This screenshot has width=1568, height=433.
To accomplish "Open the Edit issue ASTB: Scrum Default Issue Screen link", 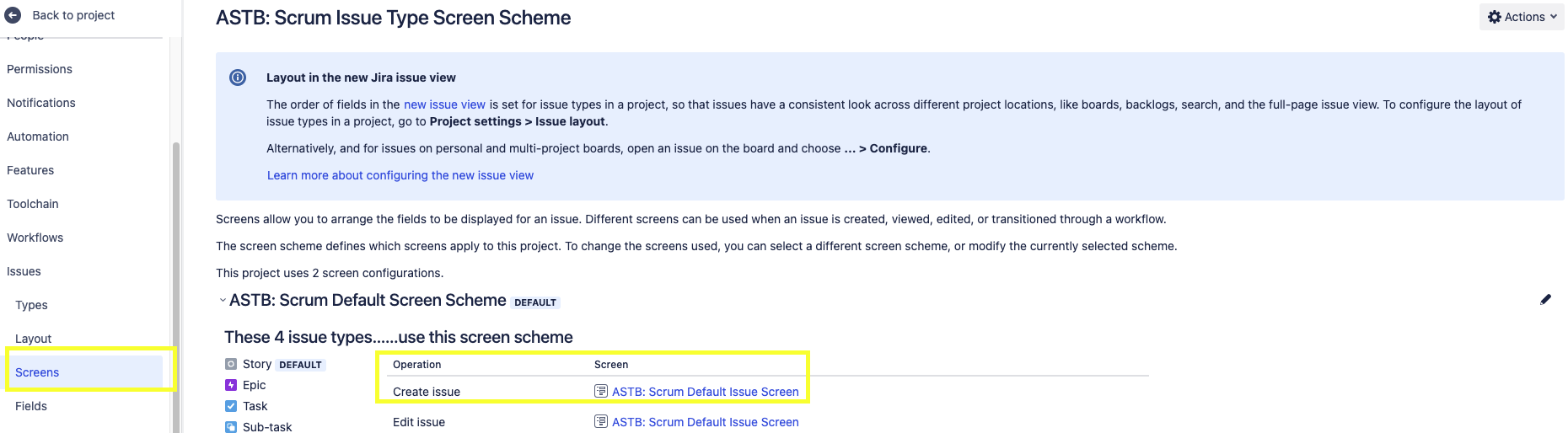I will tap(706, 422).
